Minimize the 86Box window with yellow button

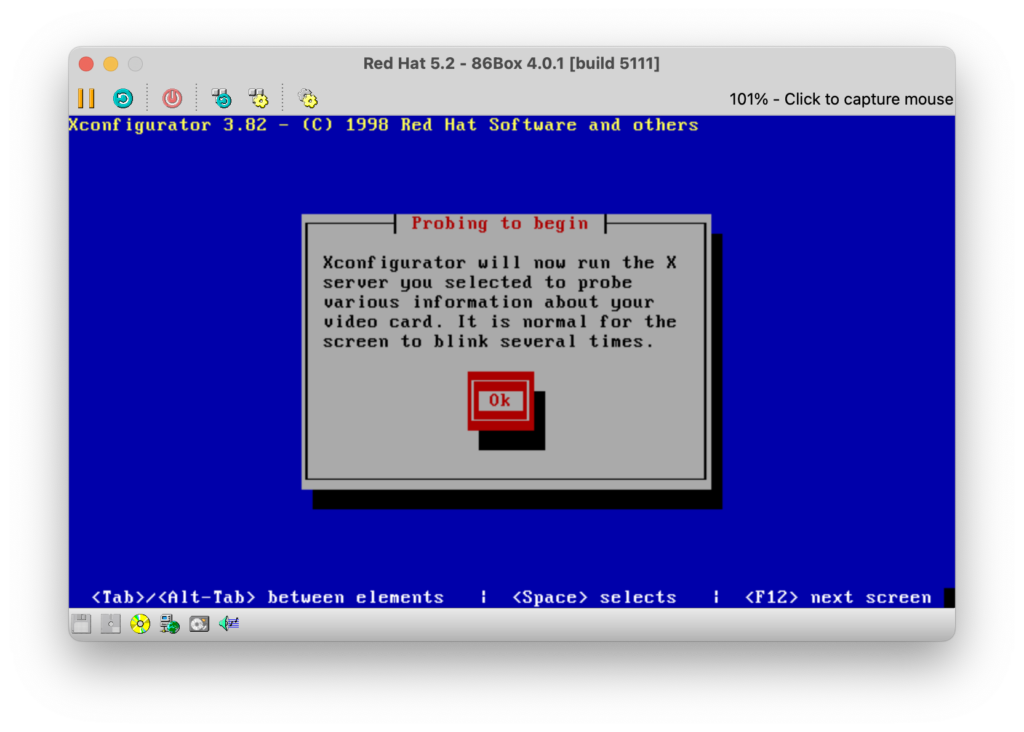click(111, 64)
